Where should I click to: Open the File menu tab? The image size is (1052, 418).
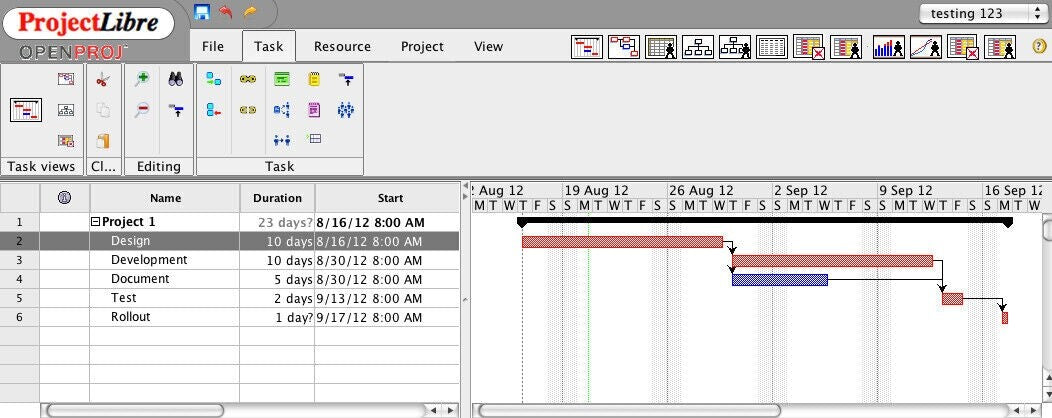point(213,46)
